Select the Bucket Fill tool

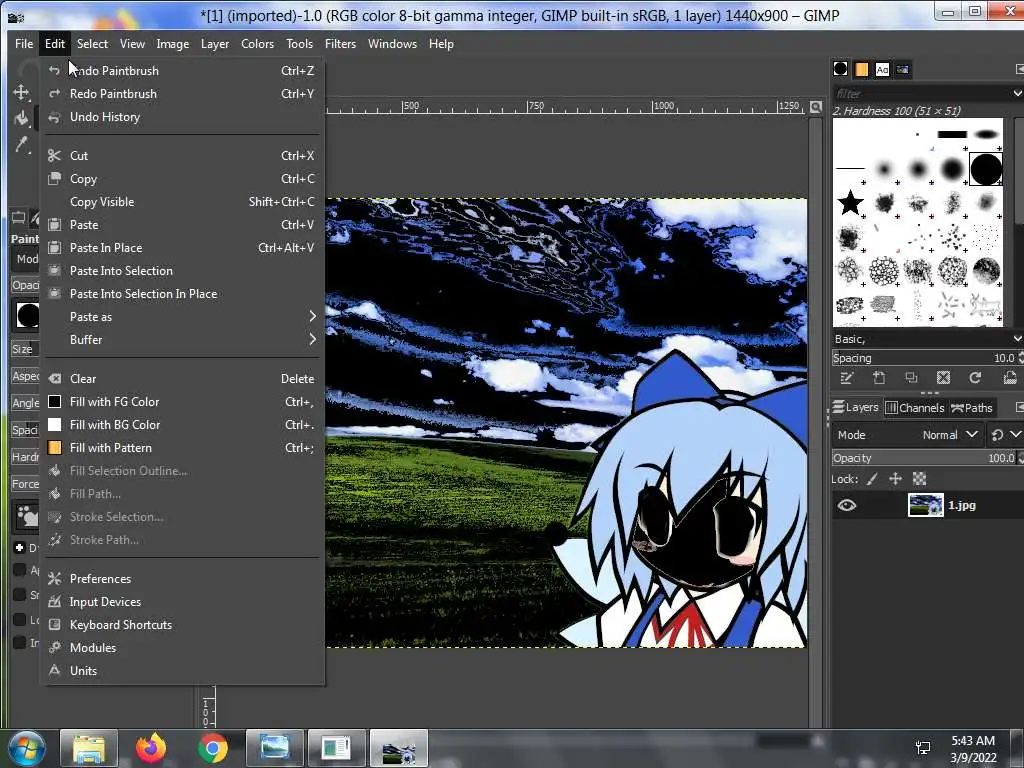coord(22,118)
